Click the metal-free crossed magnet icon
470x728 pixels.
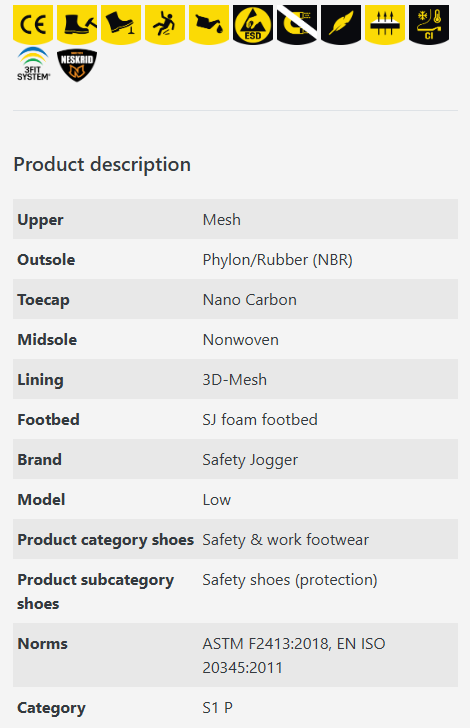tap(297, 25)
